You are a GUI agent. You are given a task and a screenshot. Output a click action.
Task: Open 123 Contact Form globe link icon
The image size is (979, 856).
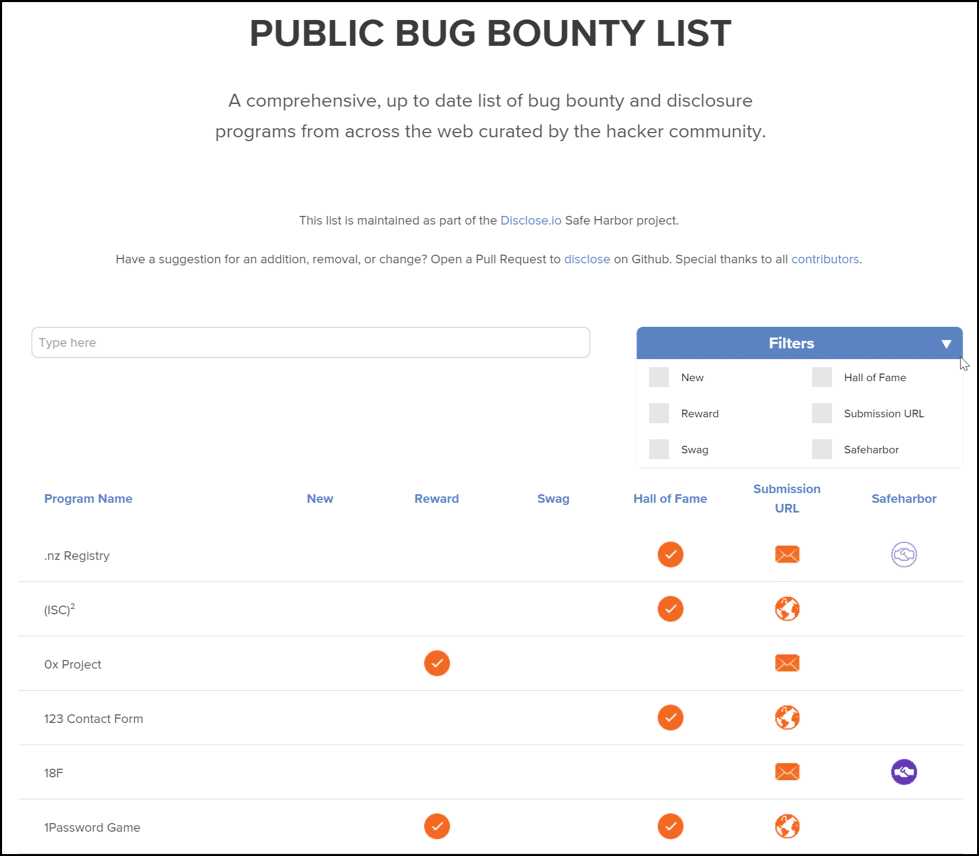pos(787,718)
